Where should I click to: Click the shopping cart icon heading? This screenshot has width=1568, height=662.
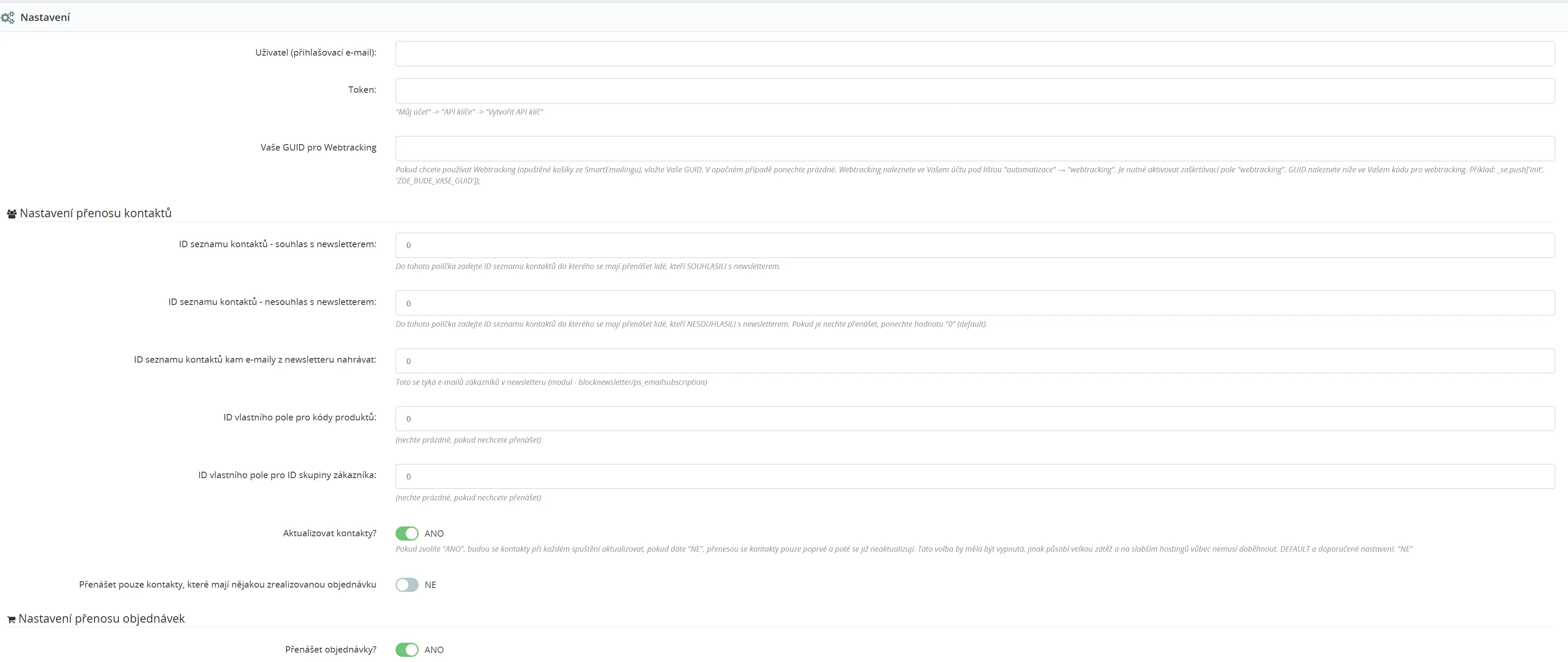click(x=11, y=620)
